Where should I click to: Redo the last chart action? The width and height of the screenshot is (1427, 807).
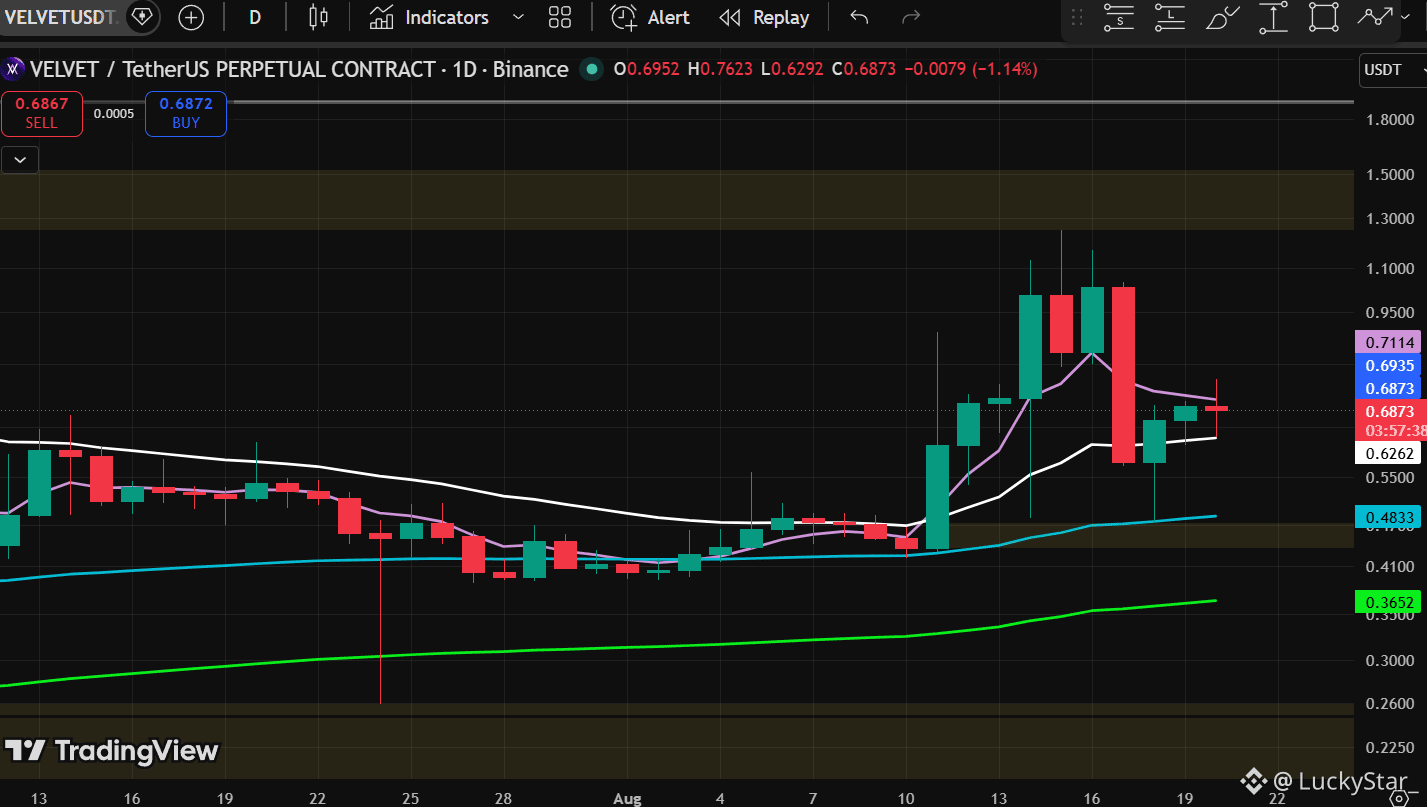tap(910, 17)
